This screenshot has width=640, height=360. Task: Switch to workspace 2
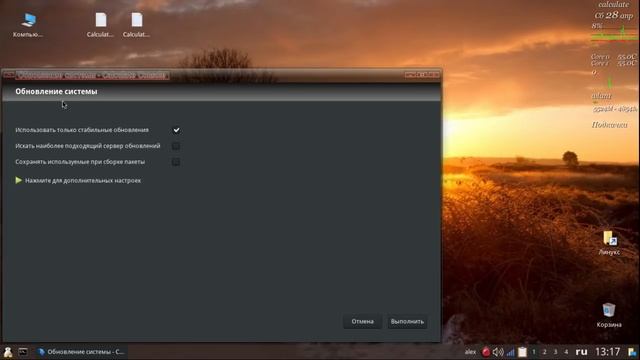tap(544, 352)
